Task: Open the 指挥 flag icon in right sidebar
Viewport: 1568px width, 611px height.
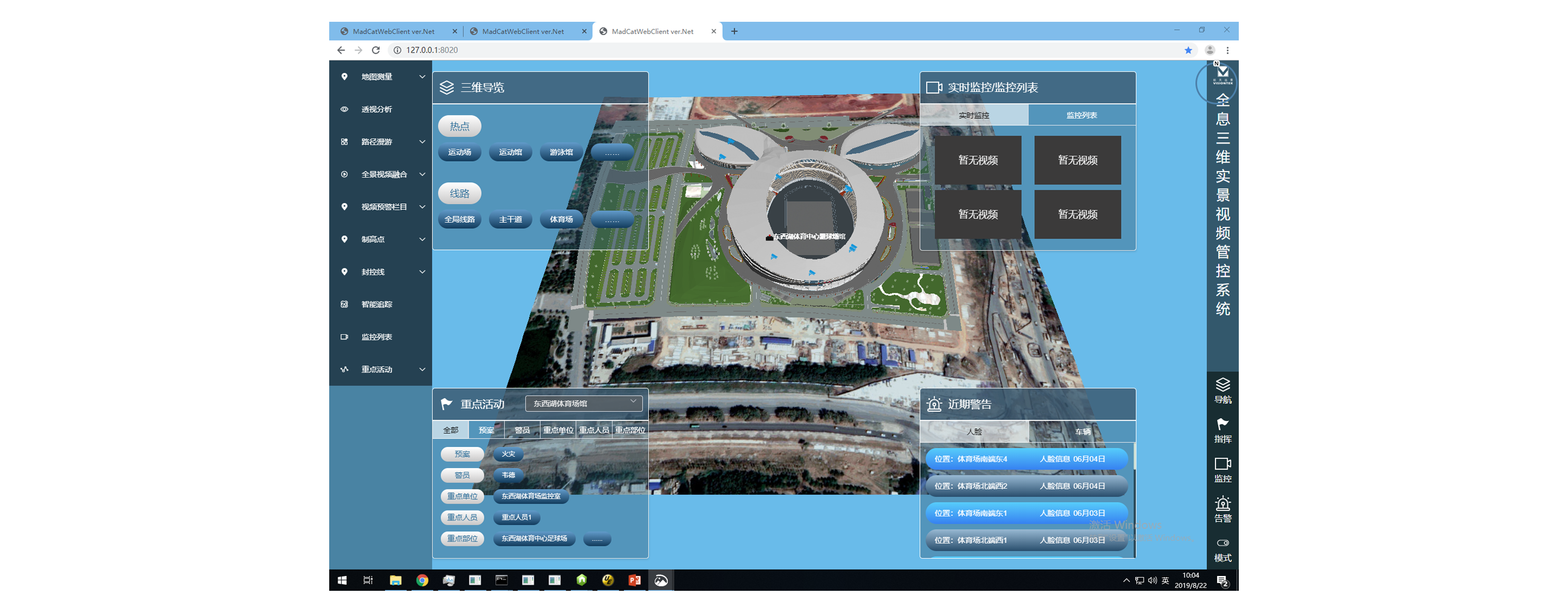Action: [1222, 424]
